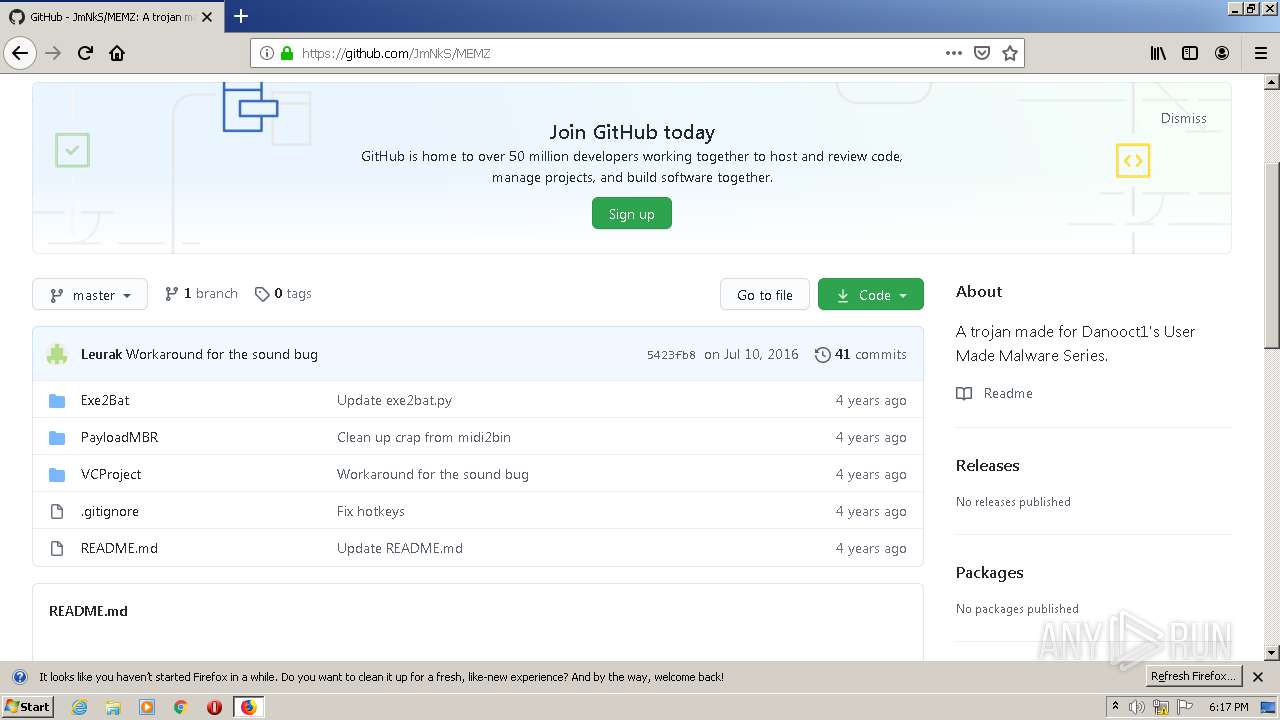Viewport: 1280px width, 720px height.
Task: Click the Go to file button
Action: point(764,294)
